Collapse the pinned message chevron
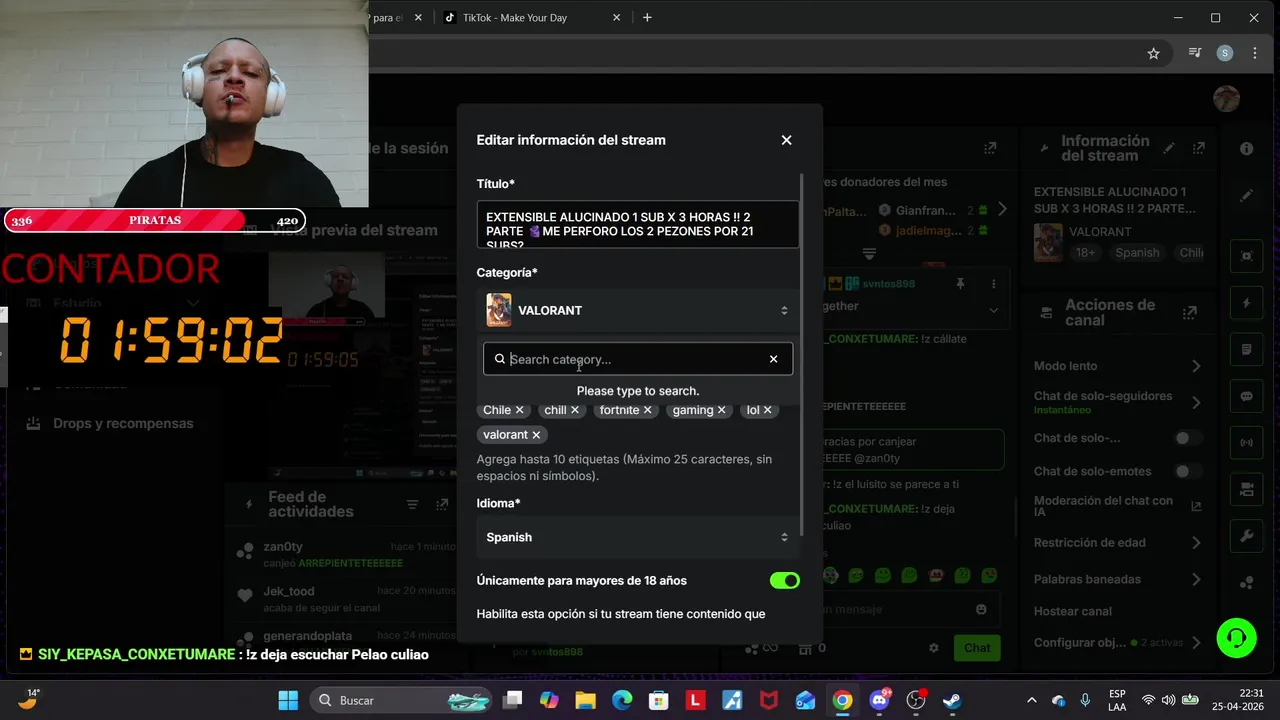 994,311
